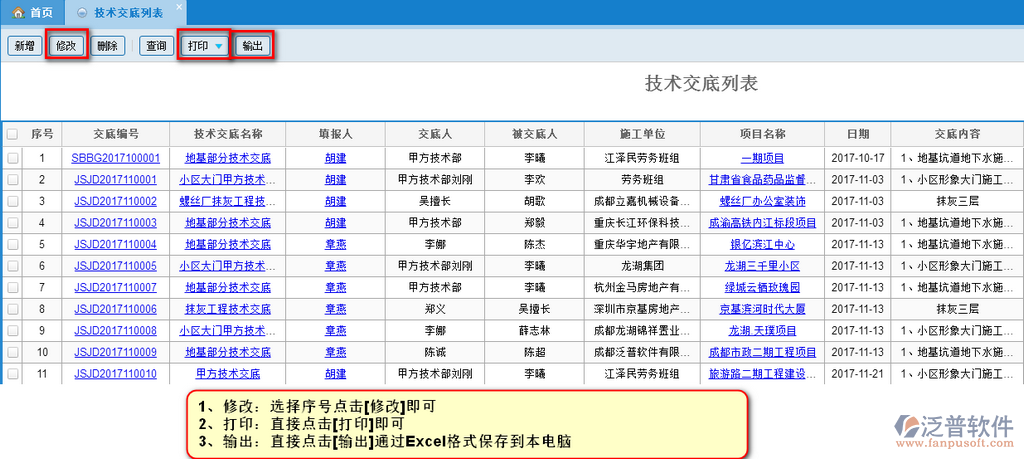Switch to the 技术交底列表 tab
Image resolution: width=1024 pixels, height=459 pixels.
point(127,13)
